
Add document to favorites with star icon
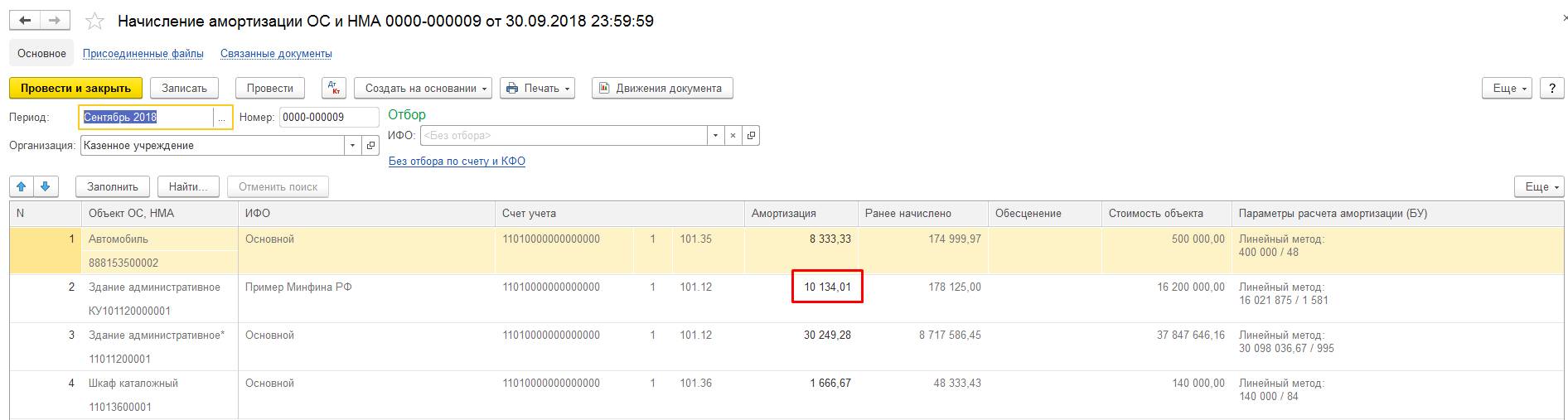point(95,22)
